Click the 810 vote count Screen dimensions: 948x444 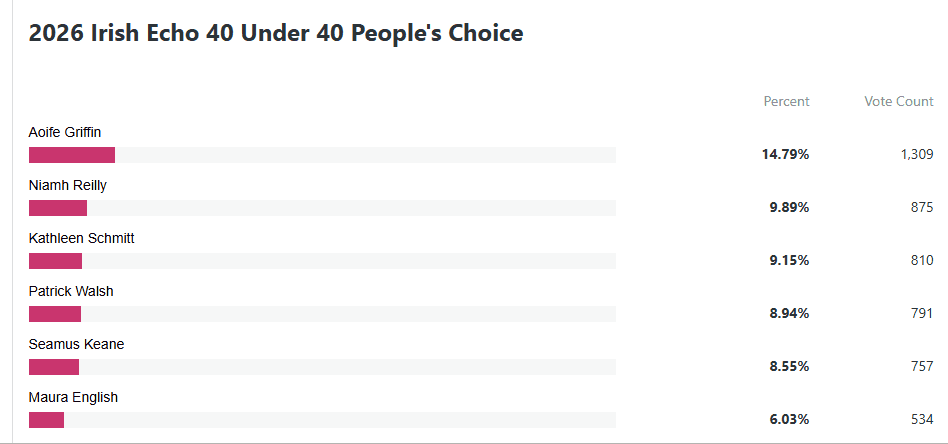pyautogui.click(x=922, y=261)
